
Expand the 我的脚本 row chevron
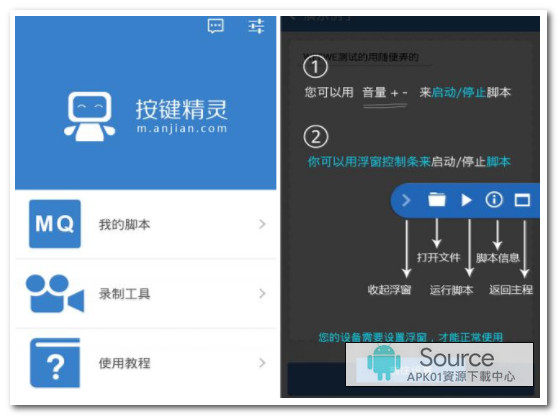click(x=262, y=224)
